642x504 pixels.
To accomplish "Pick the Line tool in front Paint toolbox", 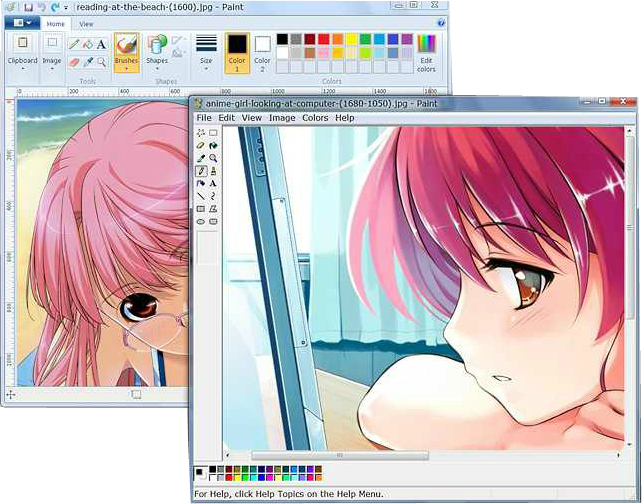I will 201,196.
